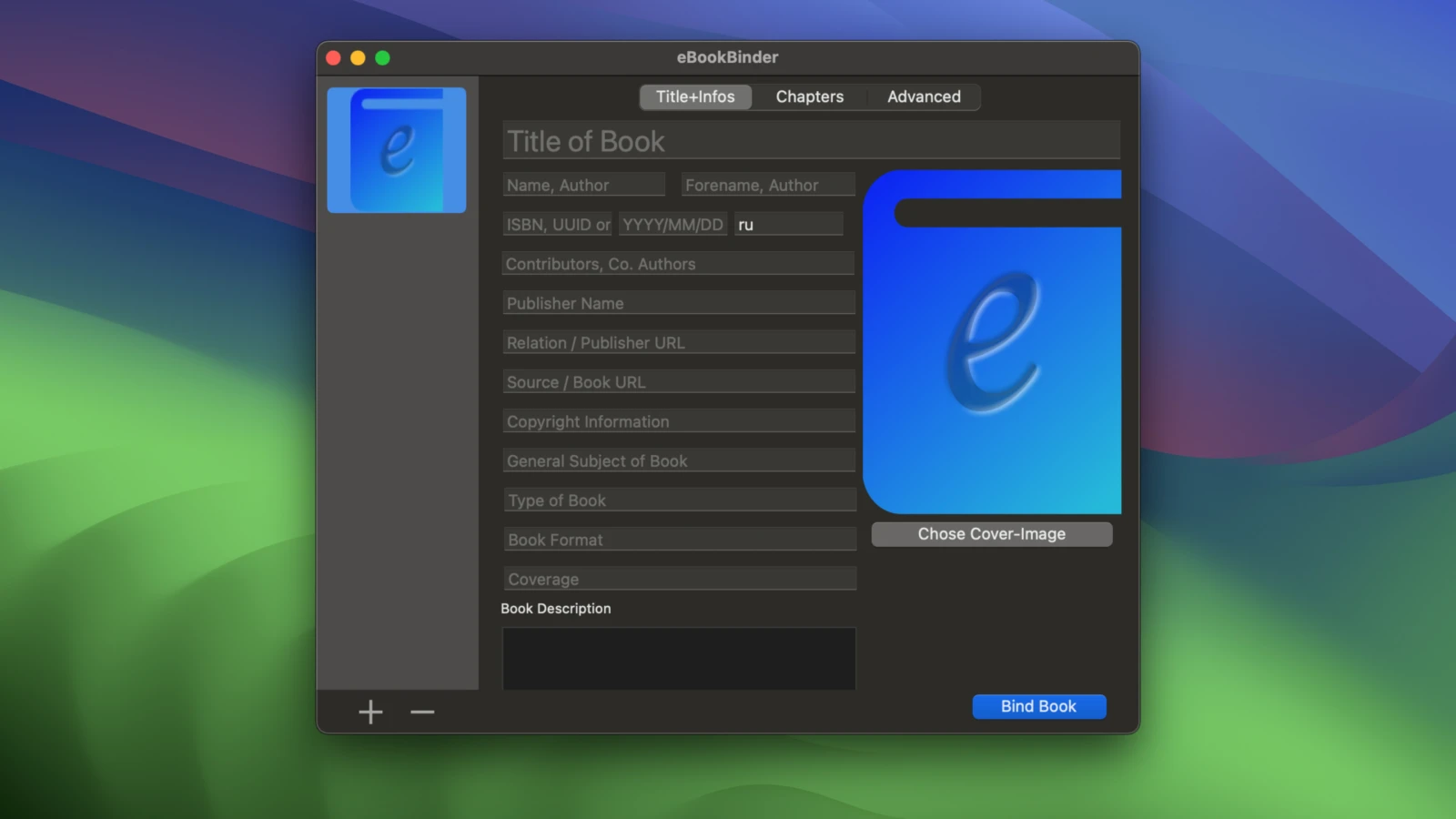The width and height of the screenshot is (1456, 819).
Task: Select the eBook thumbnail in sidebar
Action: pyautogui.click(x=397, y=150)
